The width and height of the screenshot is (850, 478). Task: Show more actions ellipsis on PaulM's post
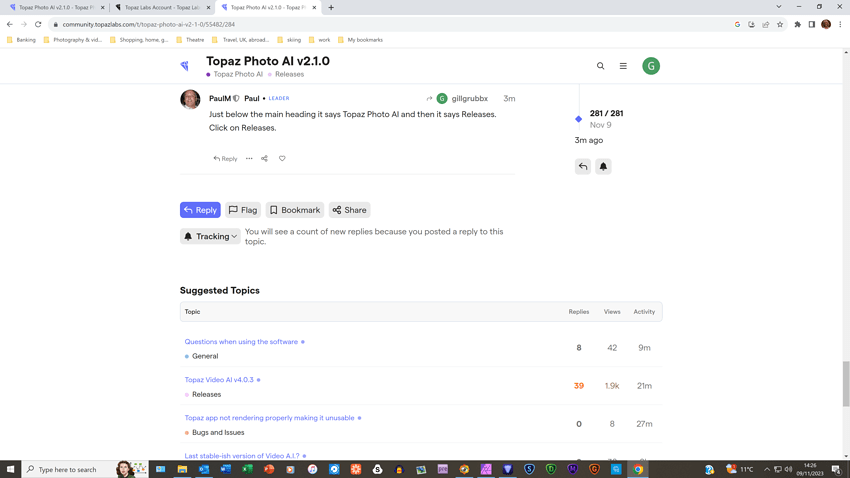pos(249,159)
